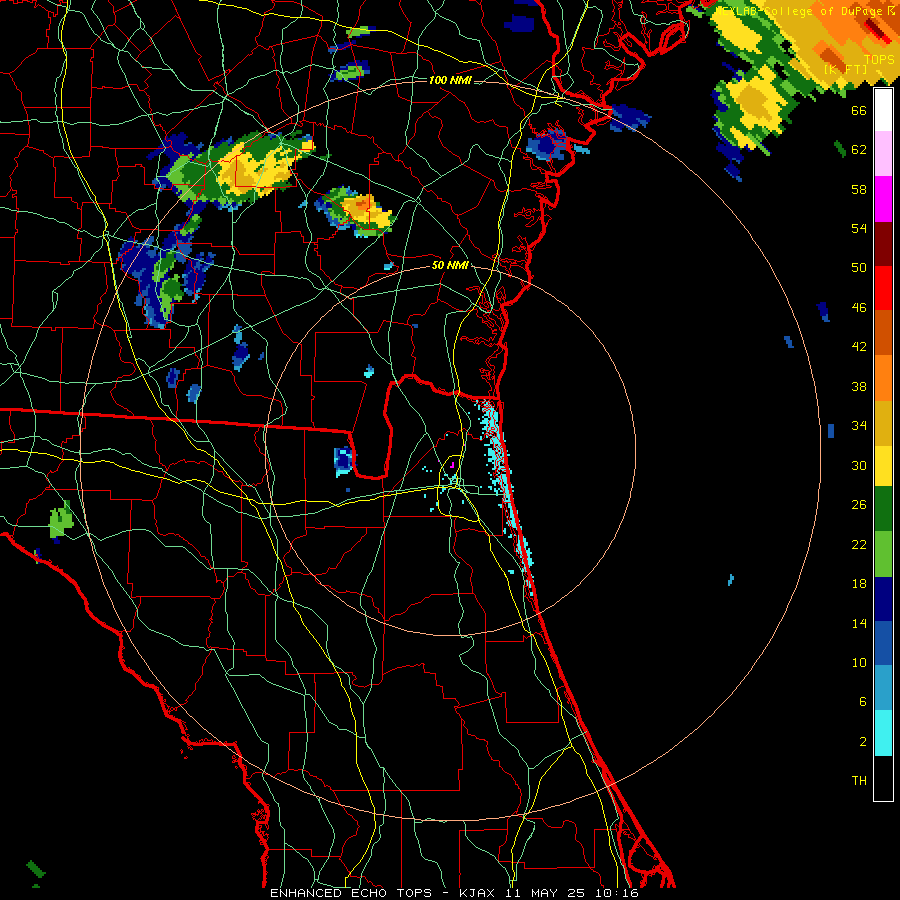The width and height of the screenshot is (900, 900).
Task: Click the gold legend swatch
Action: [883, 422]
